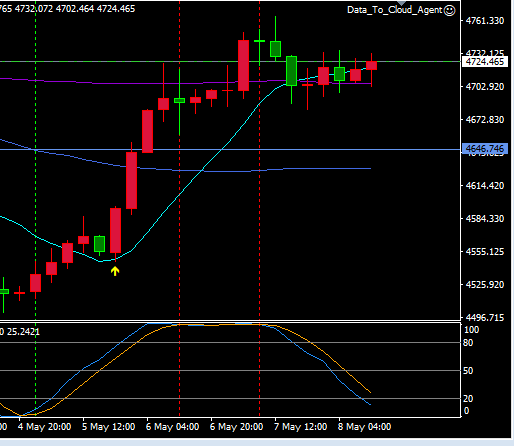Click the 4 May 20:00 time label
The image size is (514, 446).
[x=44, y=427]
